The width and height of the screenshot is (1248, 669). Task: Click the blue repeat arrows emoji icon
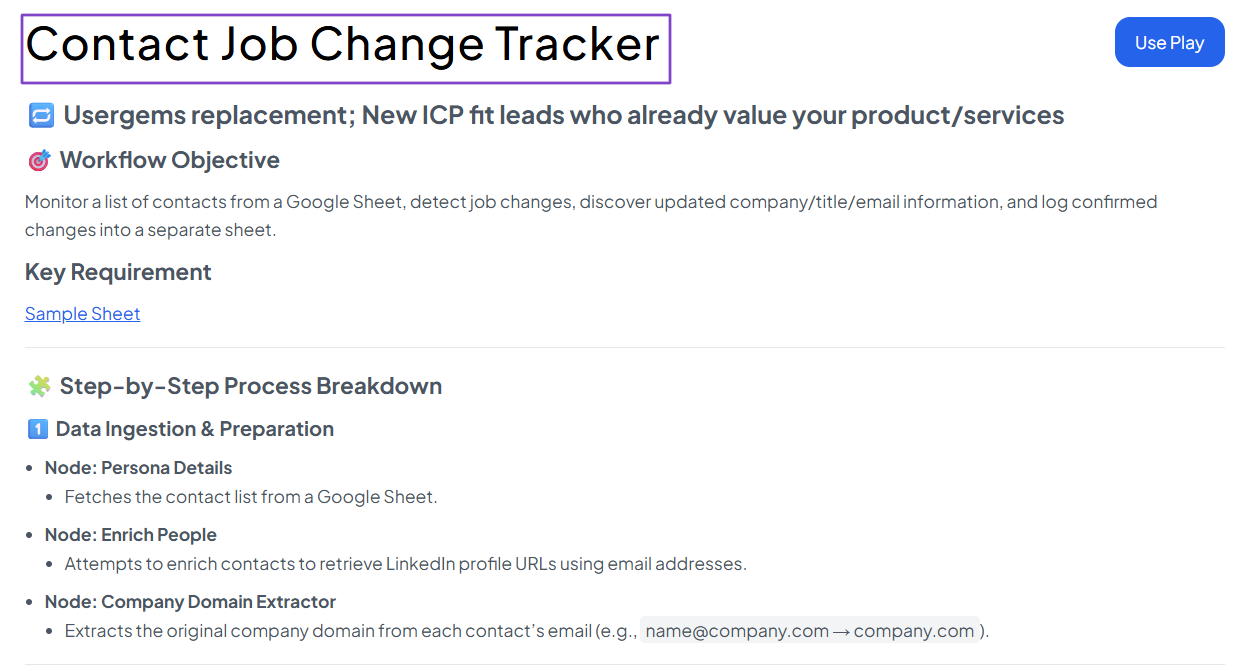(x=41, y=116)
